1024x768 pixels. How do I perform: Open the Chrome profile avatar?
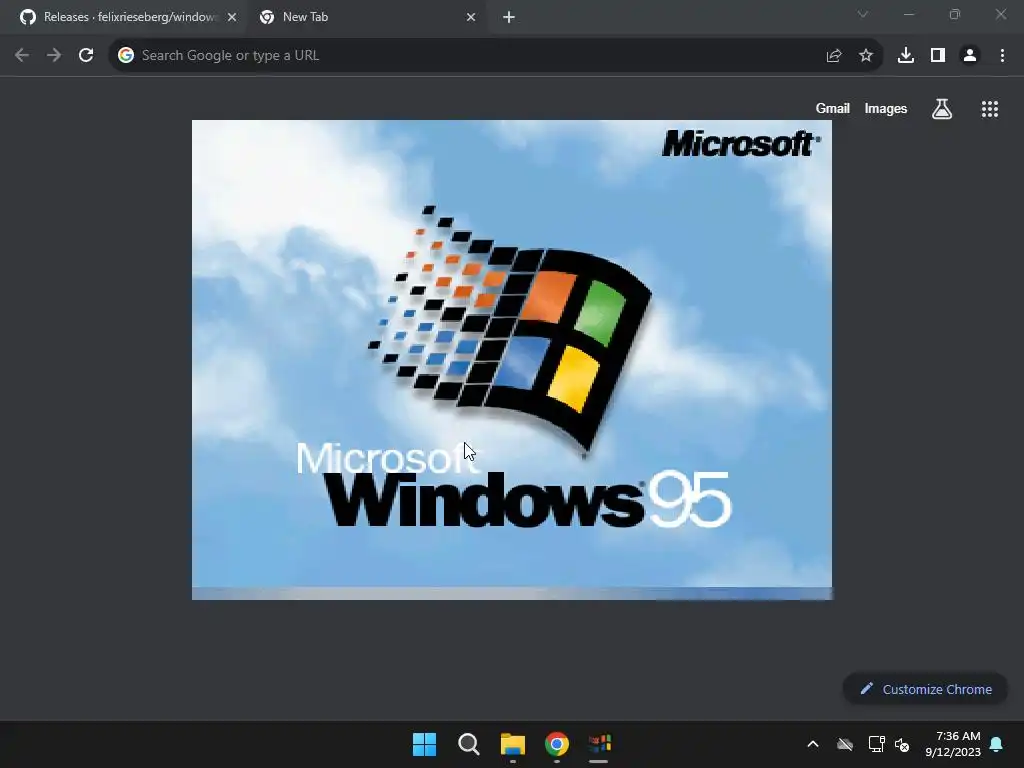970,56
